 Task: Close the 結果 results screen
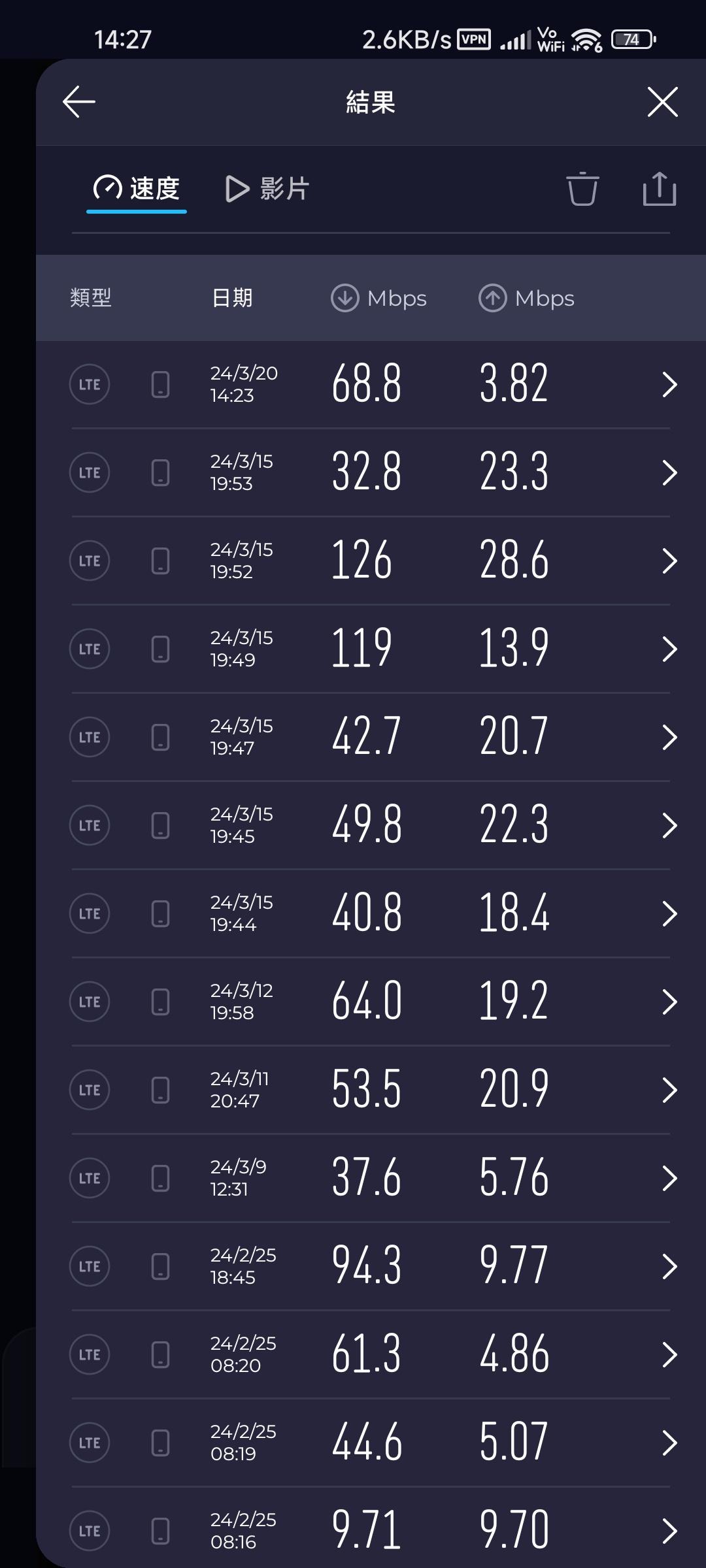pyautogui.click(x=662, y=102)
